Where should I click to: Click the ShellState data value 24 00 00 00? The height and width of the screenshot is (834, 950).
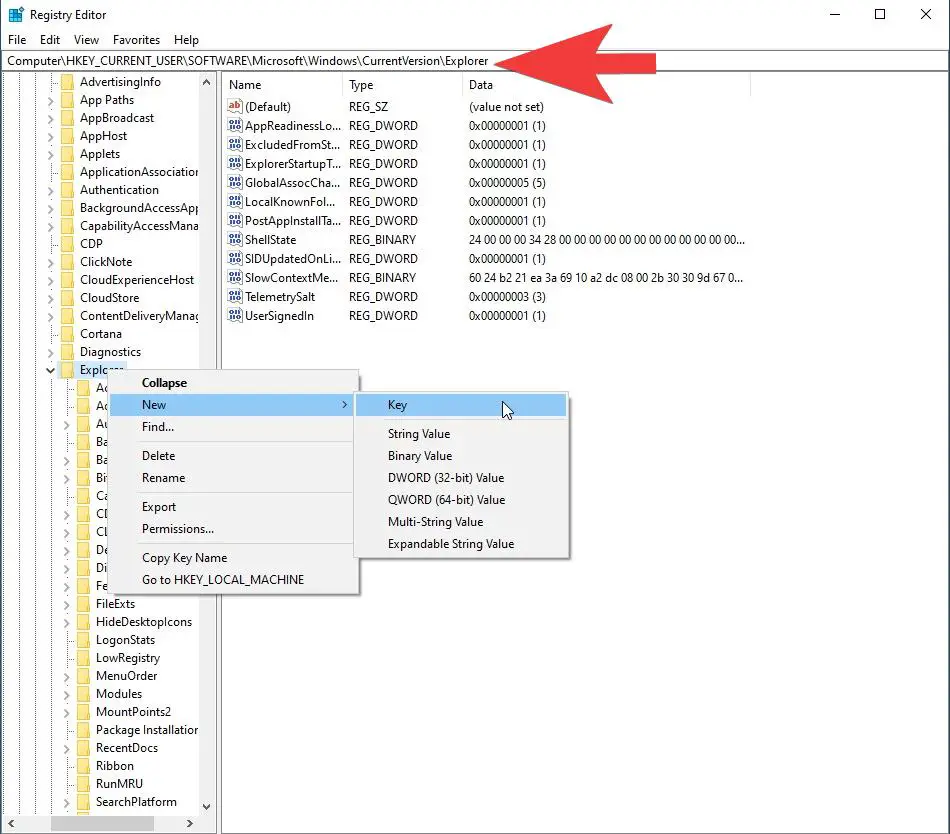point(606,240)
